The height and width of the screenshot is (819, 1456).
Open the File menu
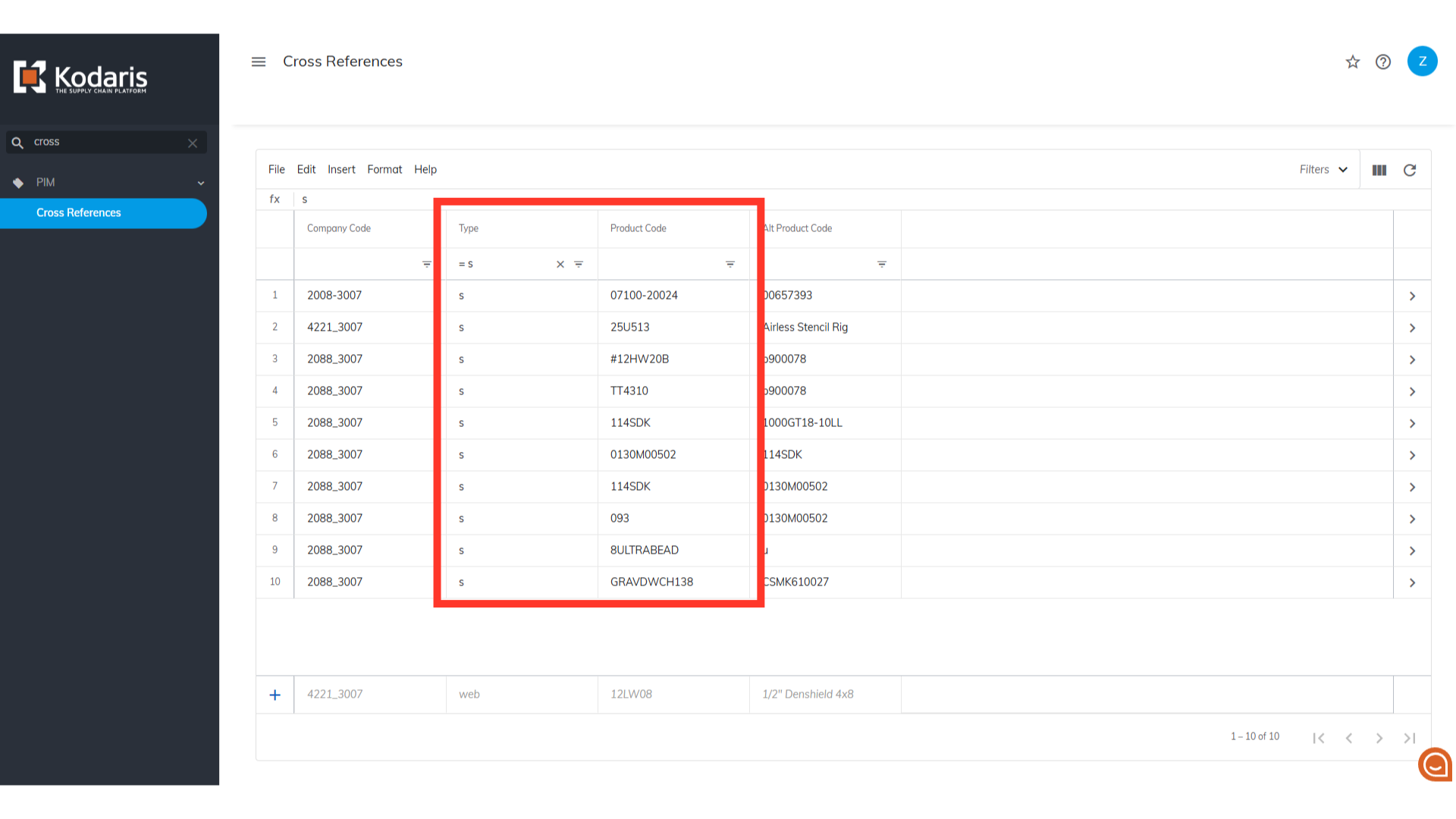[276, 170]
